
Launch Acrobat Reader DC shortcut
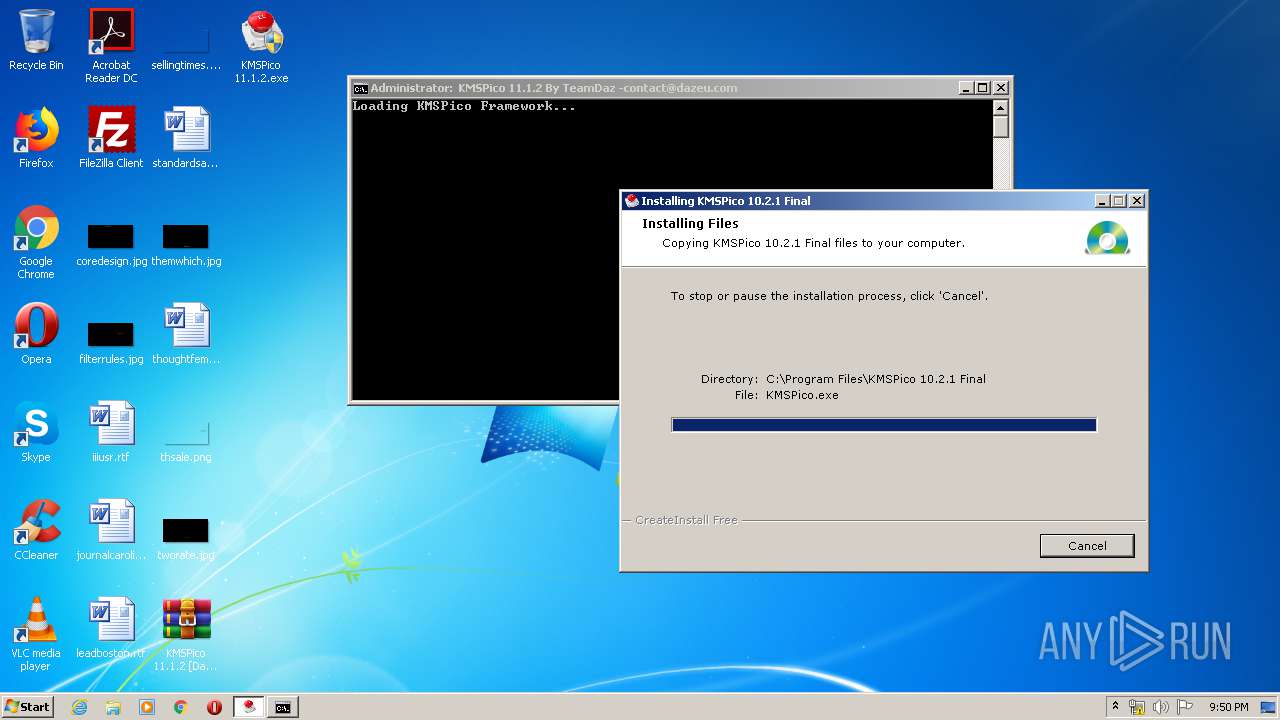tap(111, 45)
